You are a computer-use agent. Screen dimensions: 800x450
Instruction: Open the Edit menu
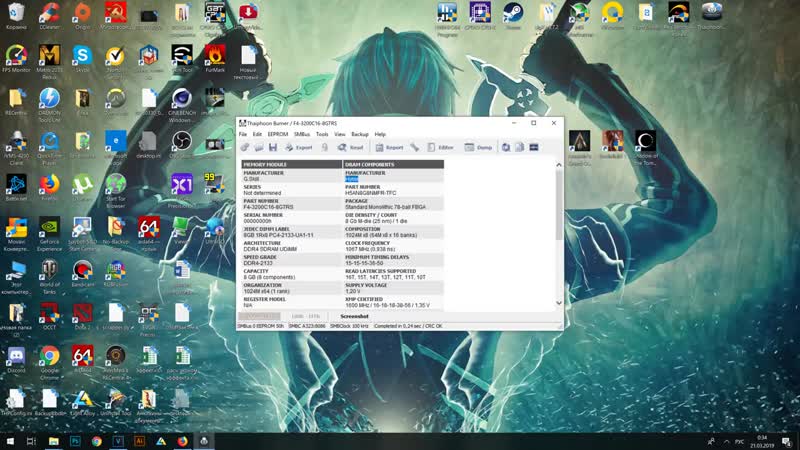click(x=257, y=134)
